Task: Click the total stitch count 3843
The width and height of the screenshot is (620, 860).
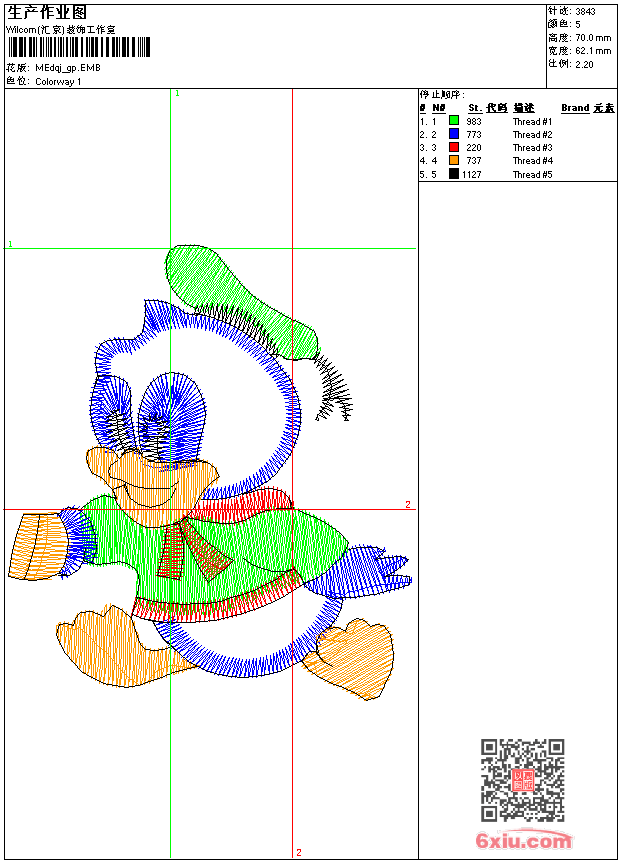Action: [x=585, y=12]
